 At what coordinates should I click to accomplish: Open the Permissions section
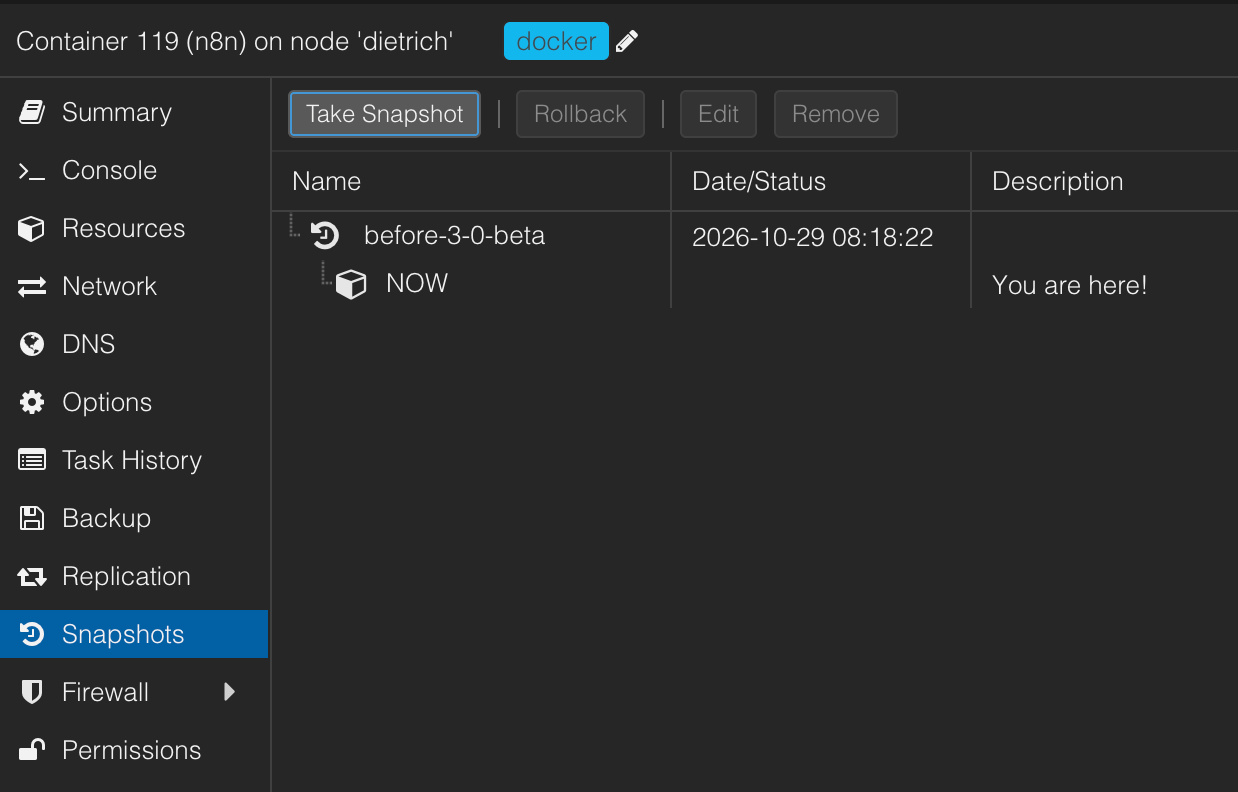134,750
